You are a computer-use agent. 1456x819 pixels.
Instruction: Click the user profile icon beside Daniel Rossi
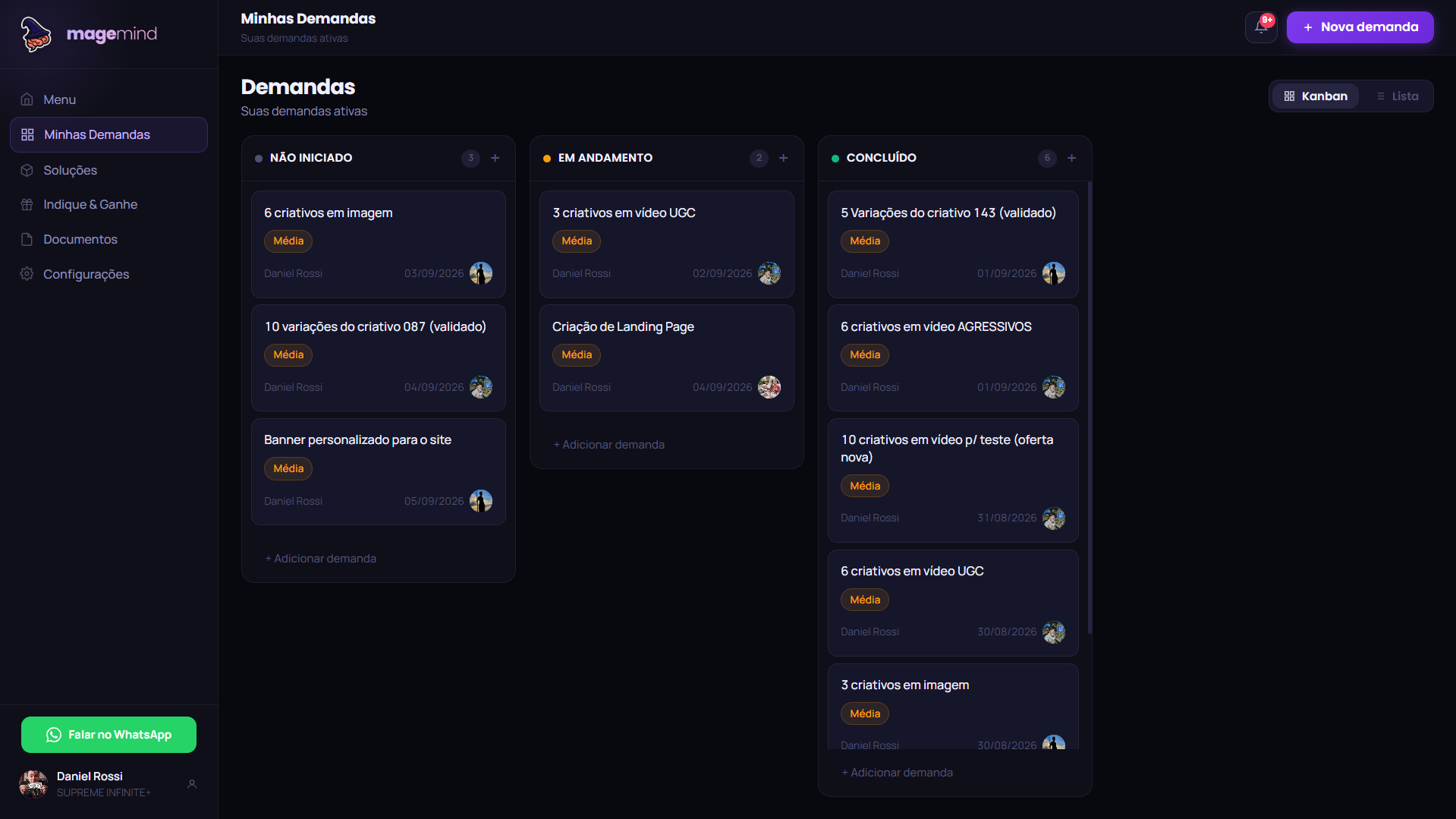point(192,784)
